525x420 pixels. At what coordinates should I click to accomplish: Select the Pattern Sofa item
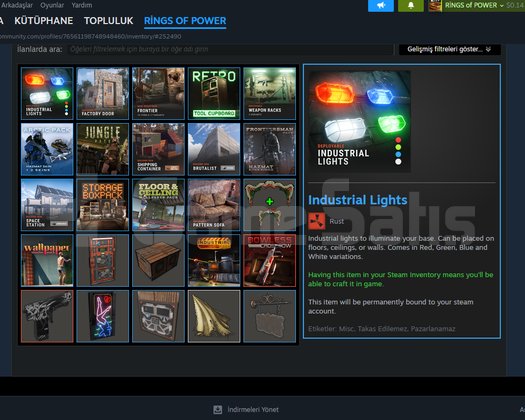click(214, 205)
